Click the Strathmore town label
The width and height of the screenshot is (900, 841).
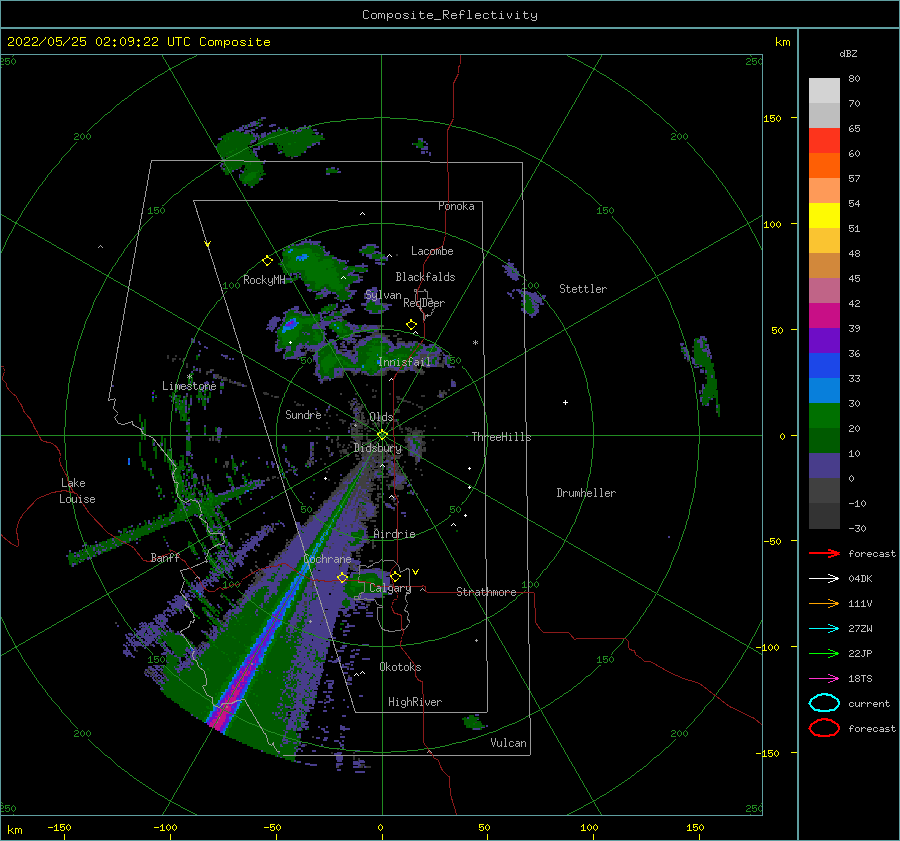pos(486,592)
